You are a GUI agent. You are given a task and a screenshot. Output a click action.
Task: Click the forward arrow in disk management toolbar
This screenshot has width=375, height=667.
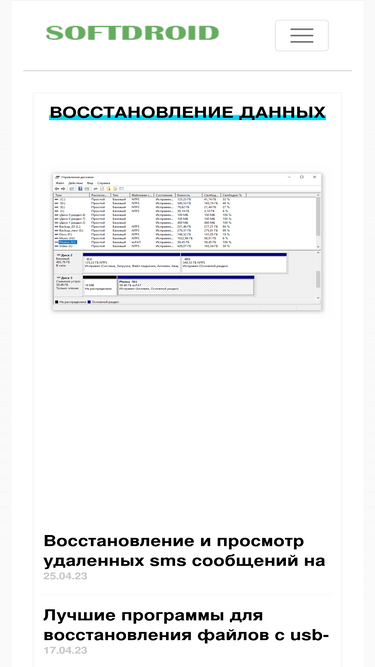pyautogui.click(x=63, y=188)
